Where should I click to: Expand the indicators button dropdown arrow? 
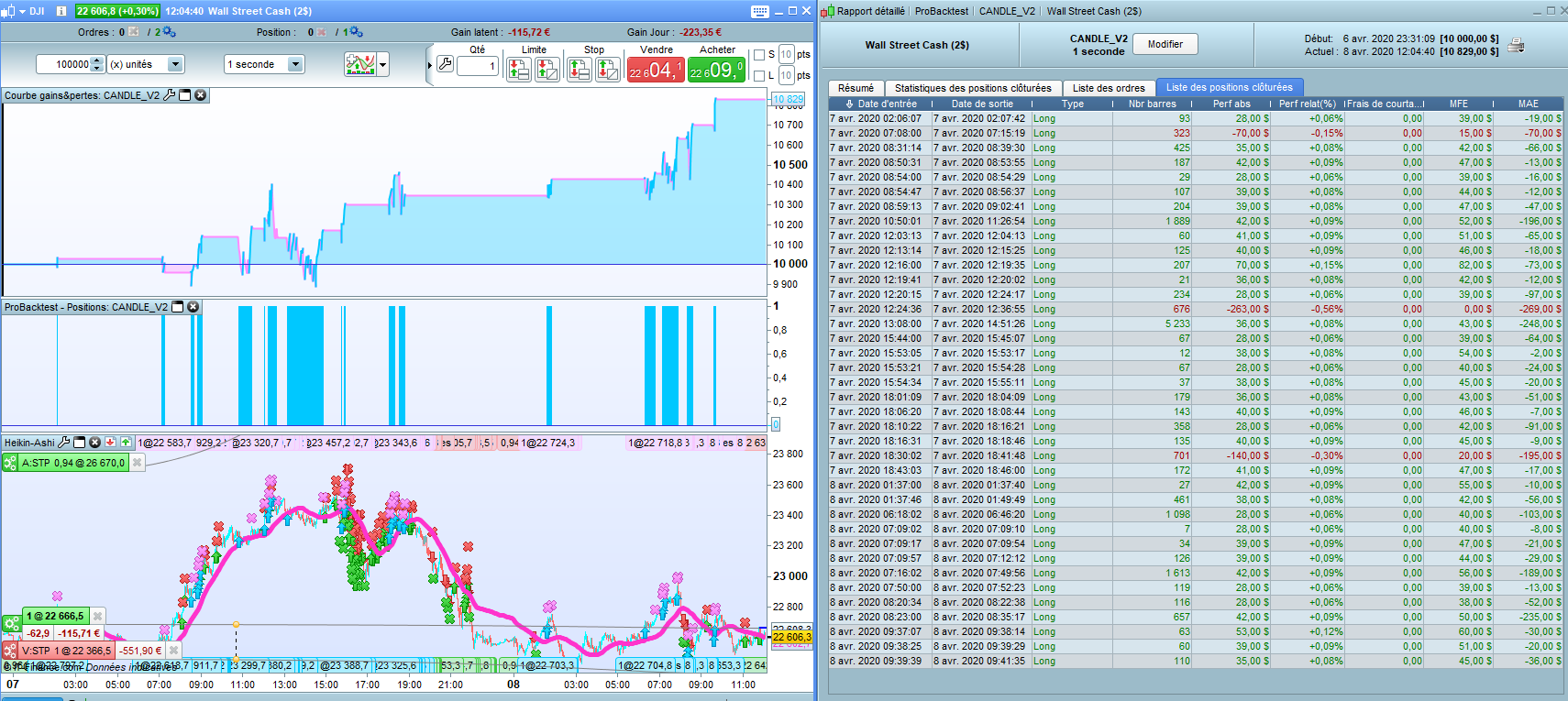(383, 64)
